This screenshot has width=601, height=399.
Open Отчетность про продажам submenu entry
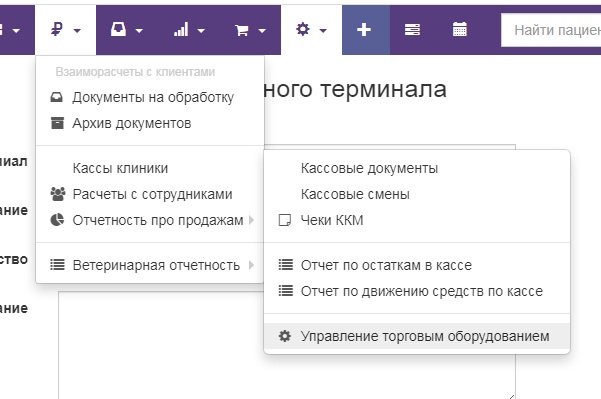click(149, 220)
